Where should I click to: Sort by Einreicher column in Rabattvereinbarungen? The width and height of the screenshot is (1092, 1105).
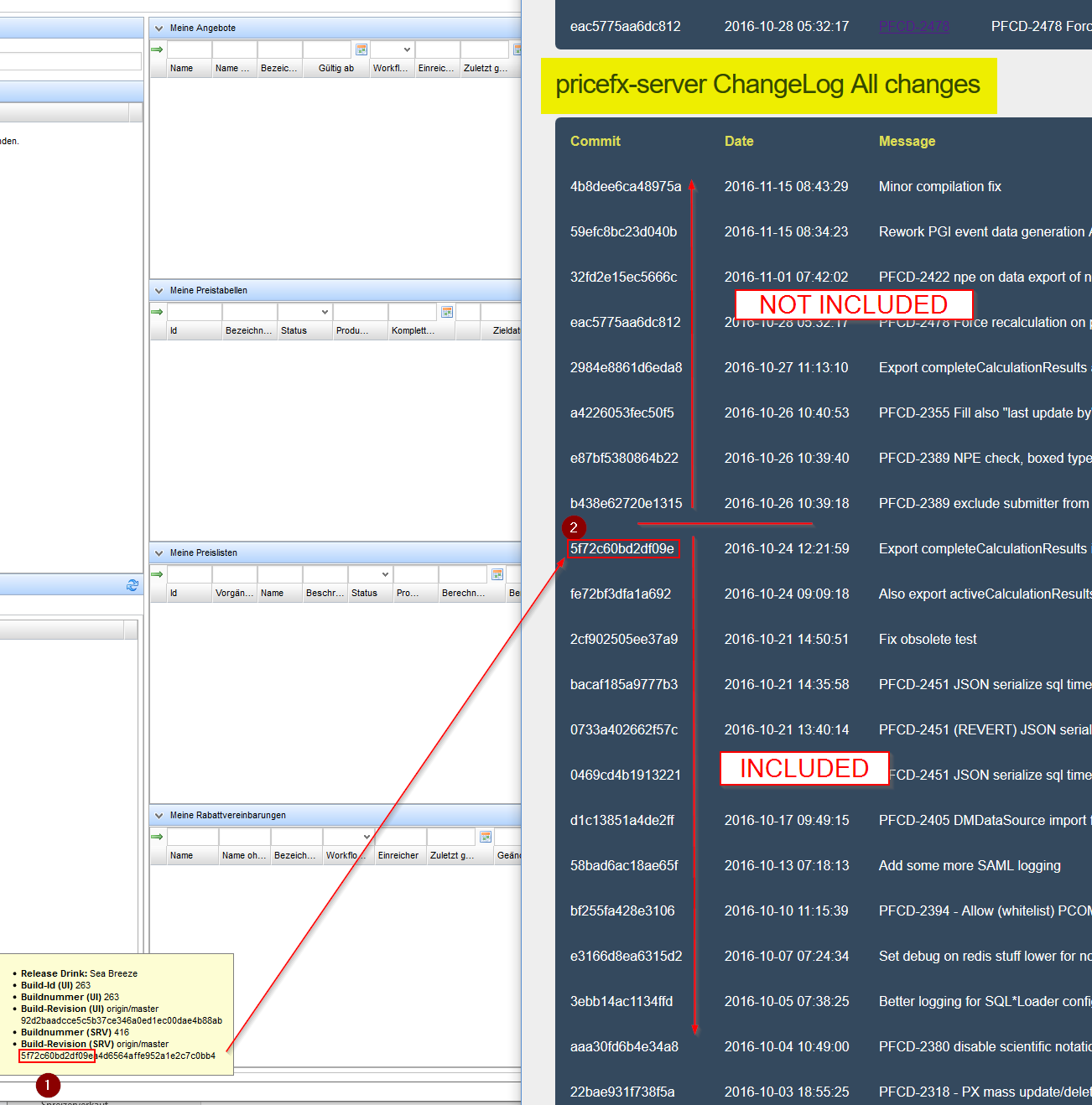pyautogui.click(x=398, y=856)
